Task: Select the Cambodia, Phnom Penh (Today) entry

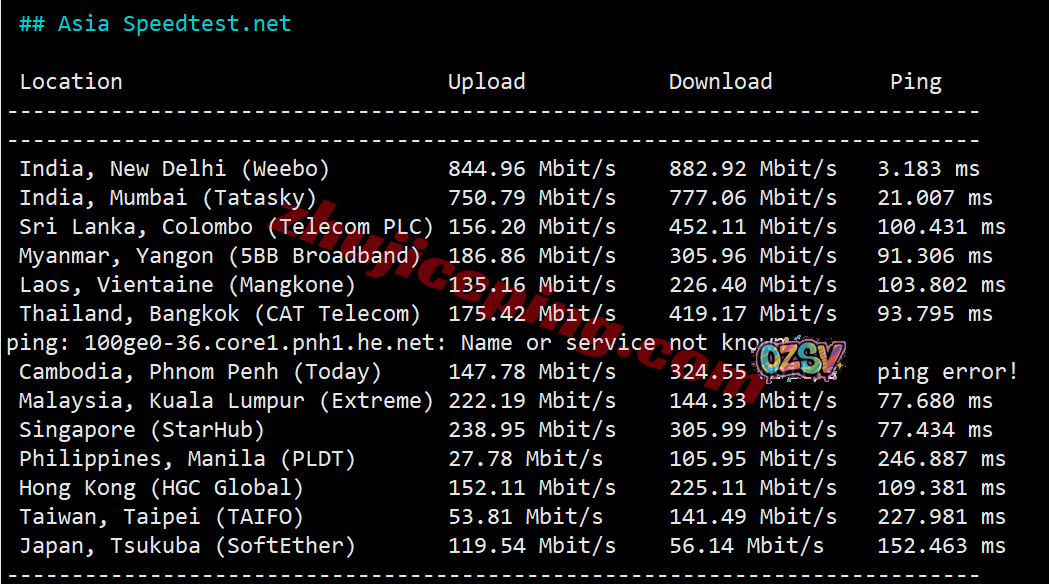Action: (200, 372)
